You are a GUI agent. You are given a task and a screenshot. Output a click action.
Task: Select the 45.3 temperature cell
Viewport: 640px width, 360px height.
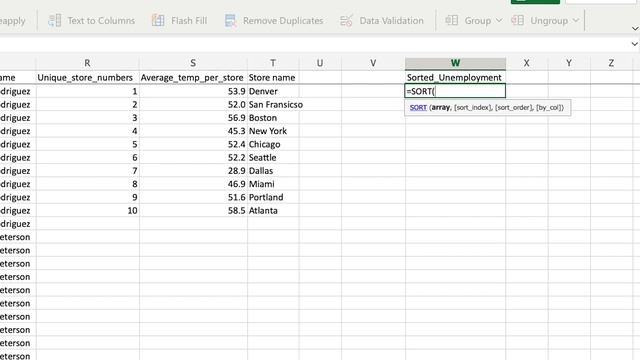point(193,131)
